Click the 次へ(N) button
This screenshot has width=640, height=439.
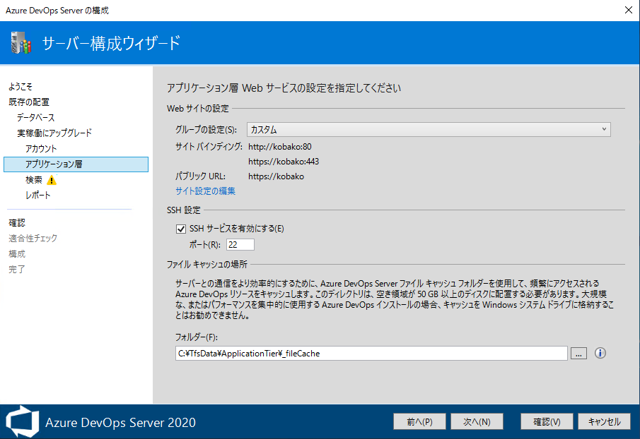(x=477, y=421)
